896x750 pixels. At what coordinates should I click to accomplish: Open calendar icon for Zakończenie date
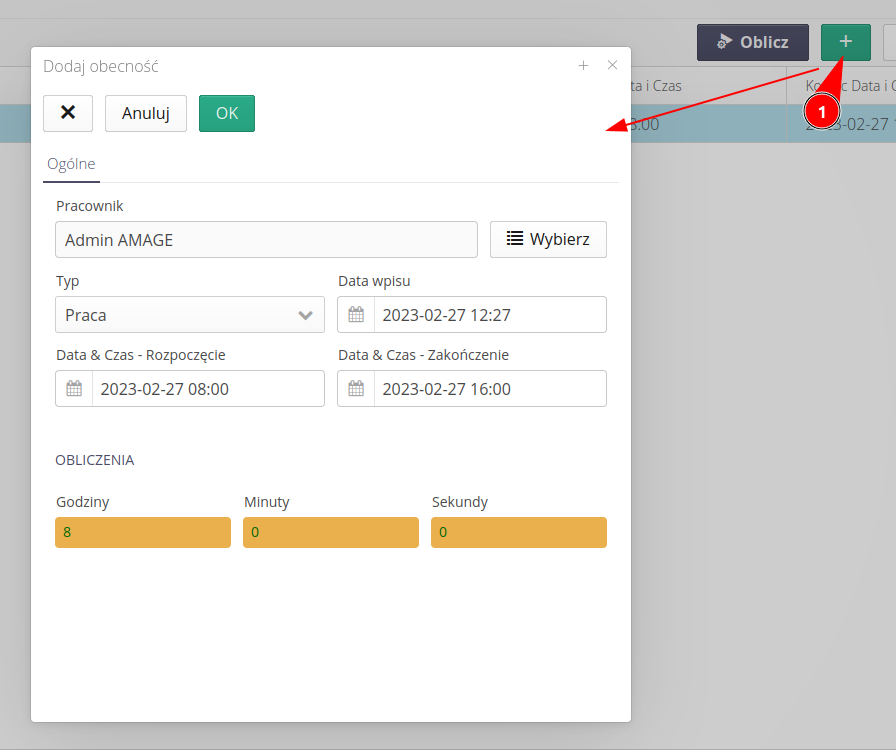(356, 389)
